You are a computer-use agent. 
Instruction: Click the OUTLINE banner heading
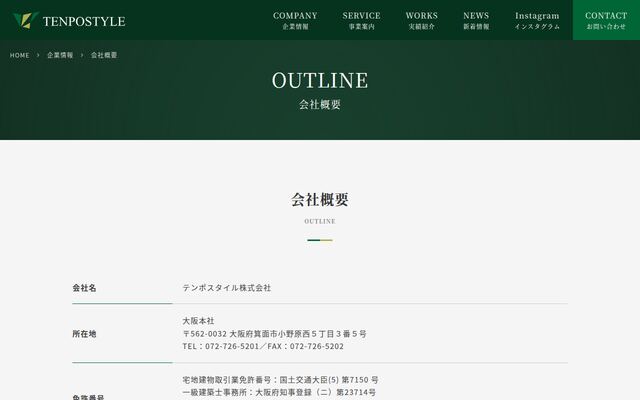320,80
